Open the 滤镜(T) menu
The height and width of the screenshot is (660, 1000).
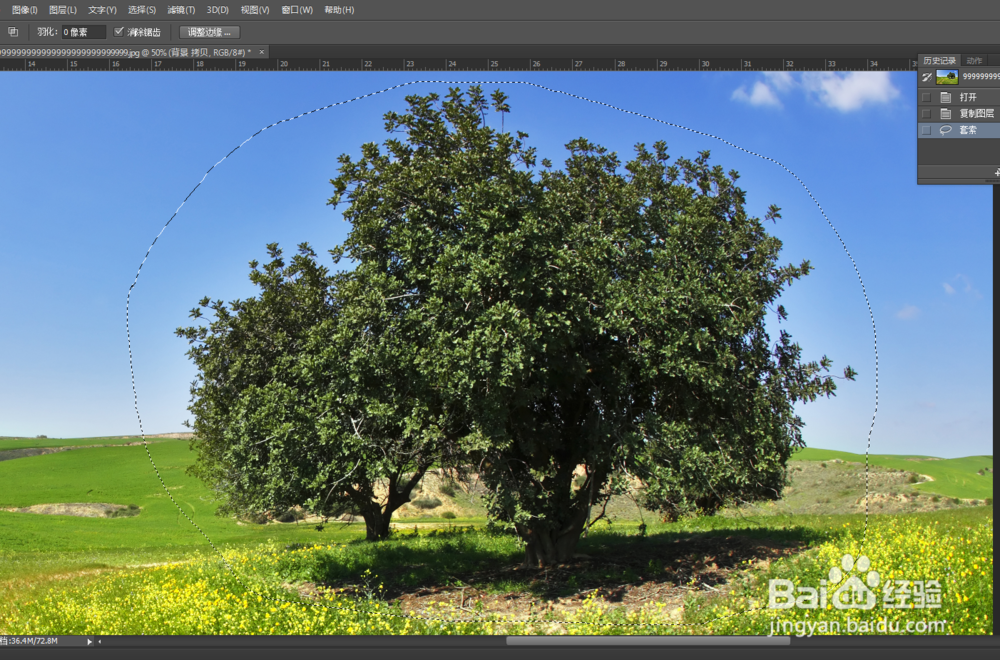click(x=181, y=10)
